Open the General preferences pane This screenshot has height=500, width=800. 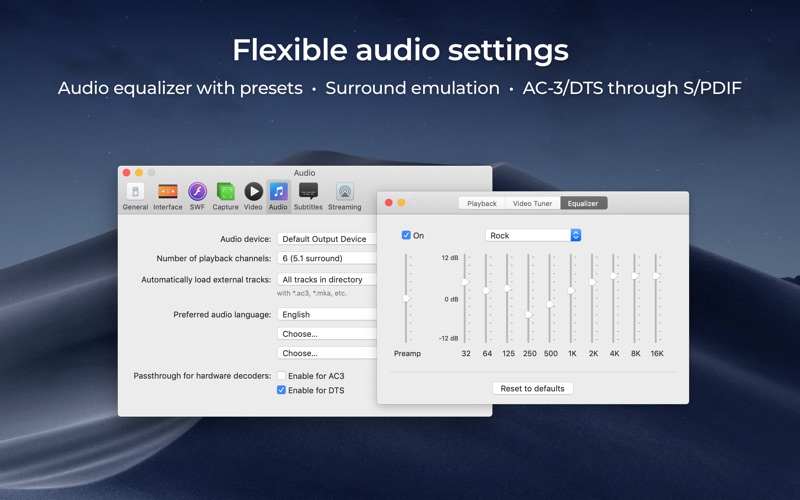pyautogui.click(x=135, y=196)
